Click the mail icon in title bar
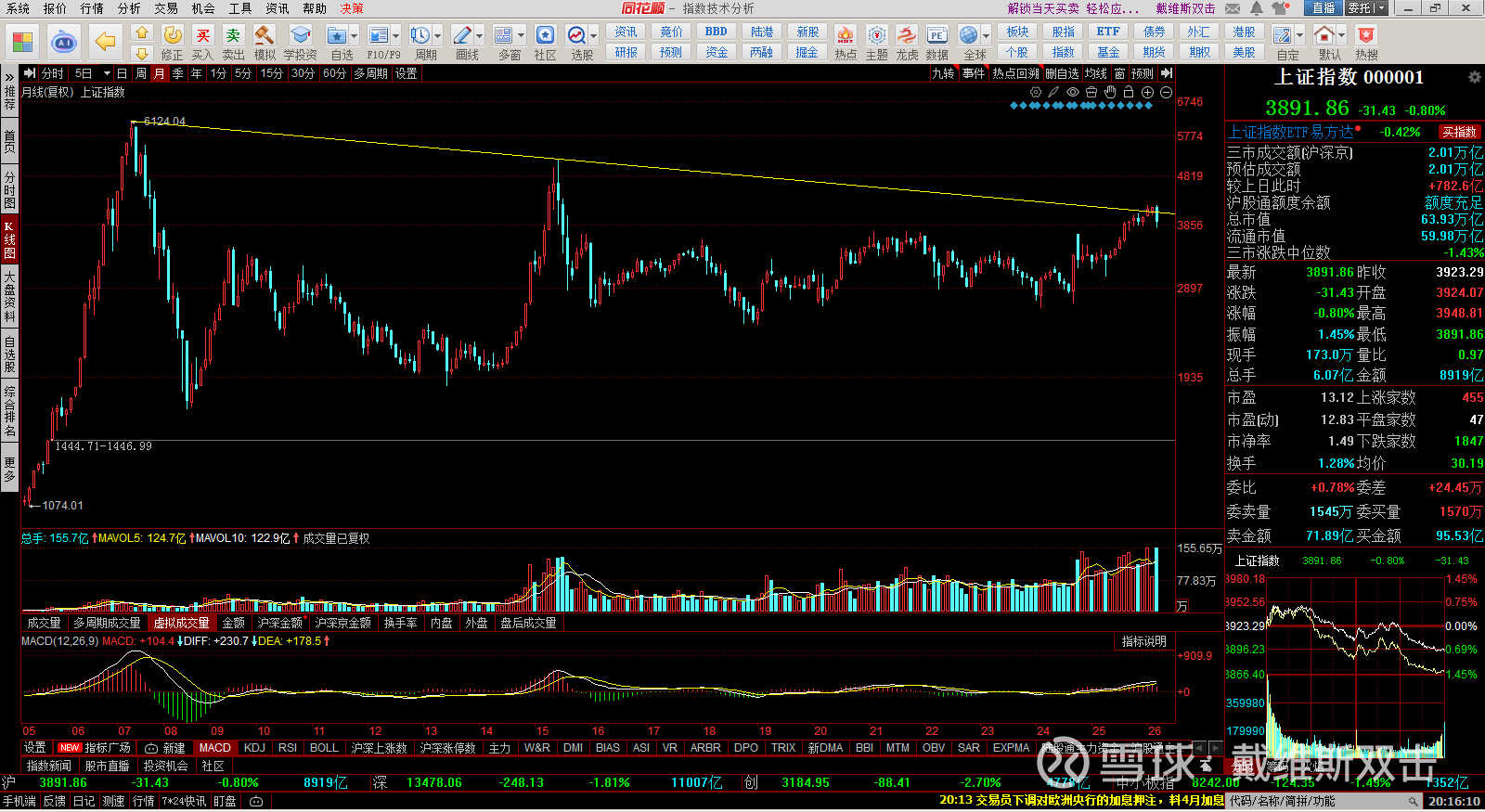The image size is (1485, 812). click(x=1233, y=8)
